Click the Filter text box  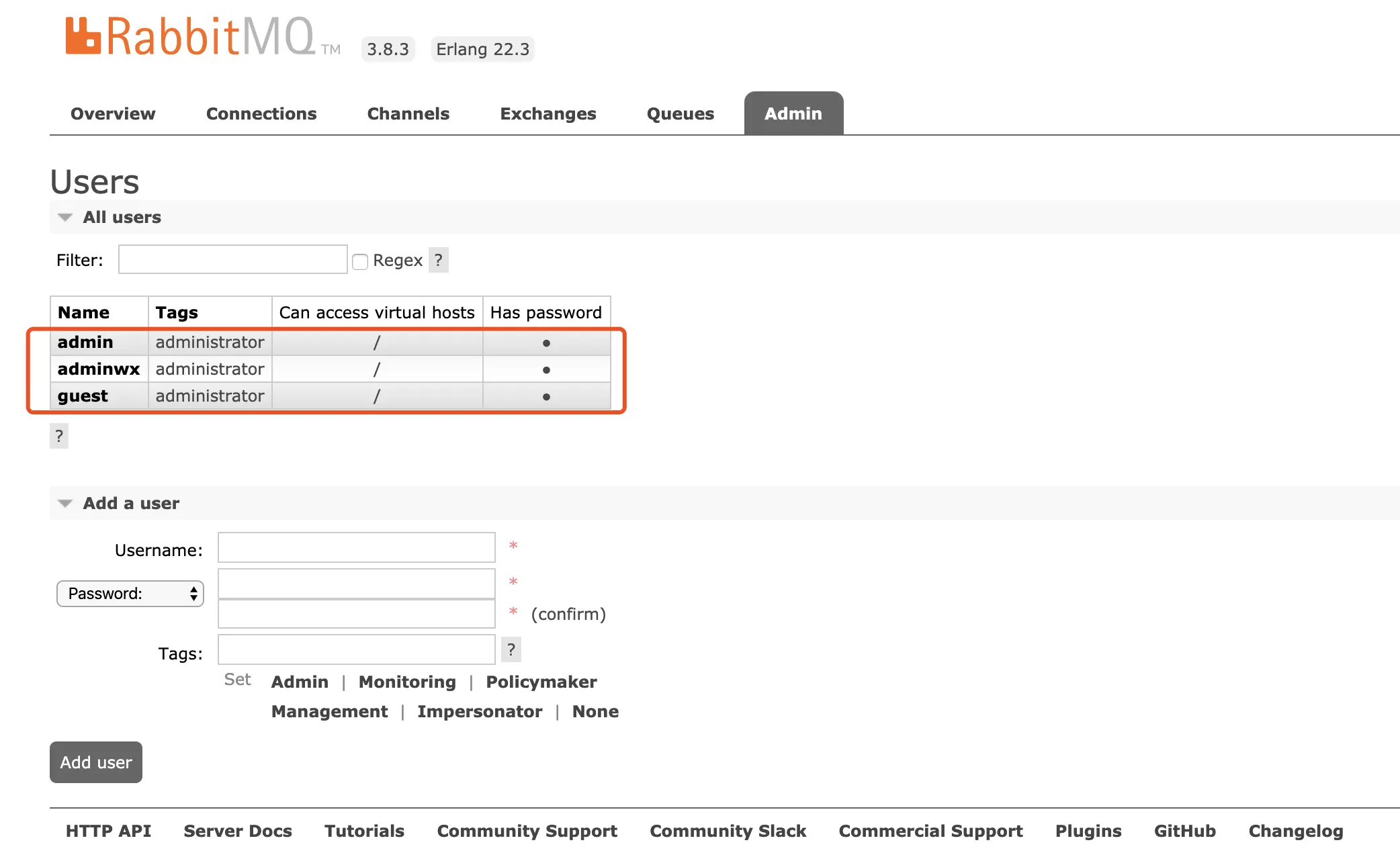(232, 260)
